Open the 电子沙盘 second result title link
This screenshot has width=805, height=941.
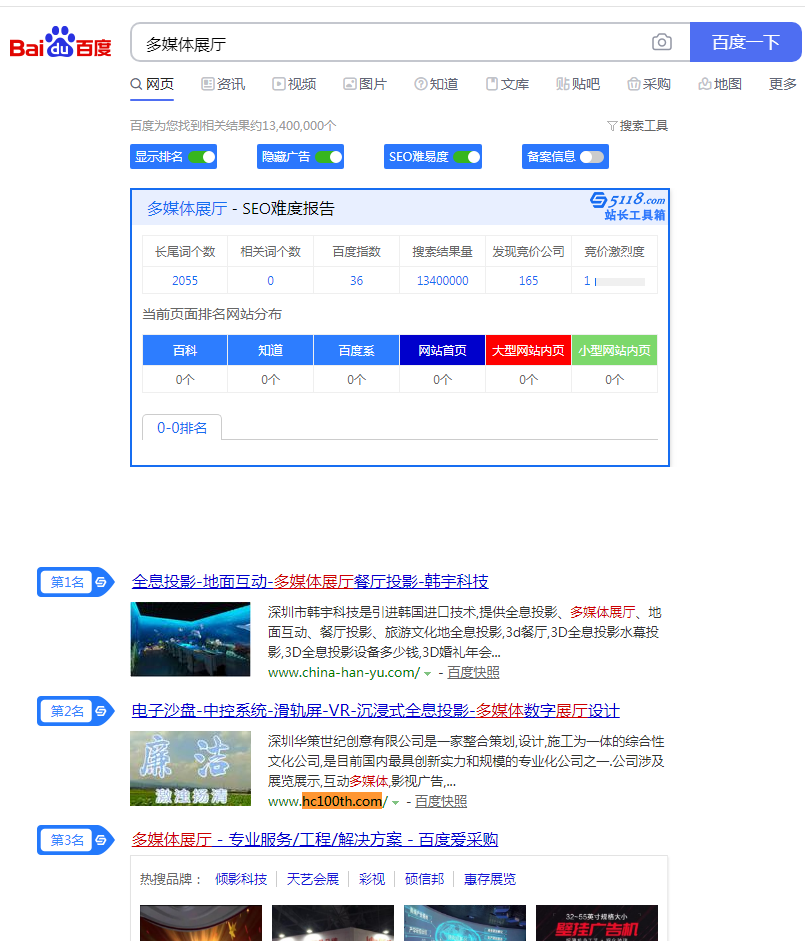pyautogui.click(x=375, y=710)
